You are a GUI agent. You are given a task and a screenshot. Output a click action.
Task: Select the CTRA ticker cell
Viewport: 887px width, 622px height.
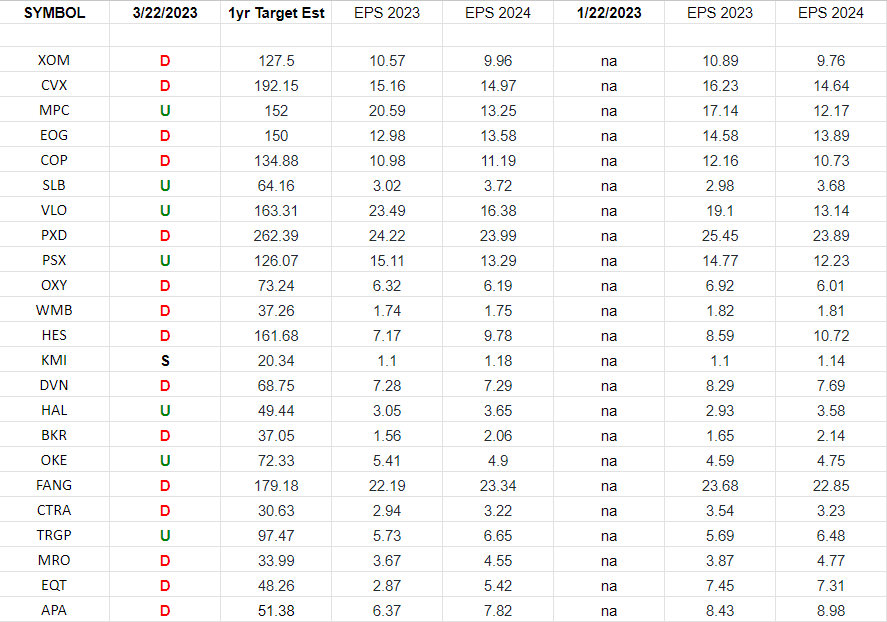[x=54, y=511]
